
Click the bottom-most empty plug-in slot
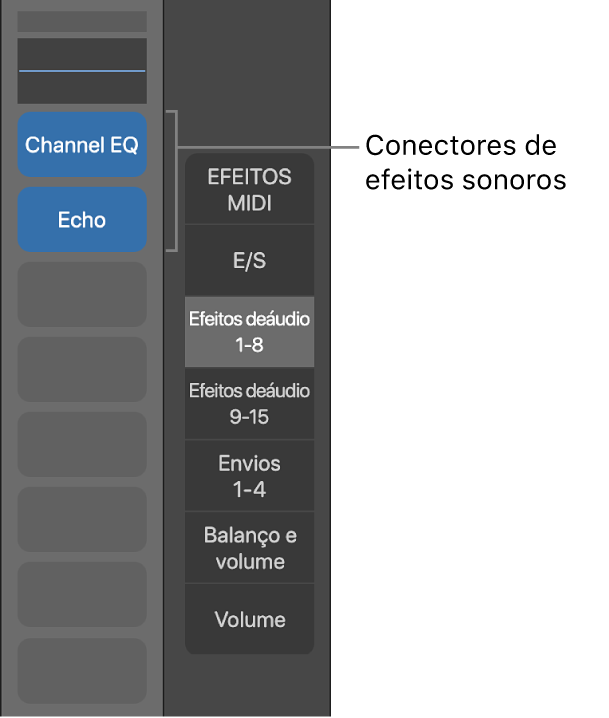(x=82, y=670)
